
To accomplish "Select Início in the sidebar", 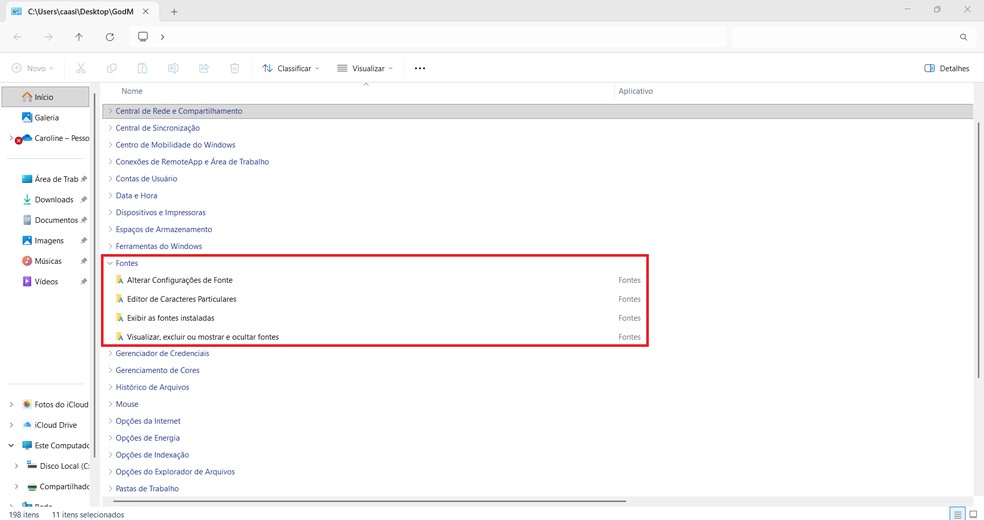I will pyautogui.click(x=46, y=97).
